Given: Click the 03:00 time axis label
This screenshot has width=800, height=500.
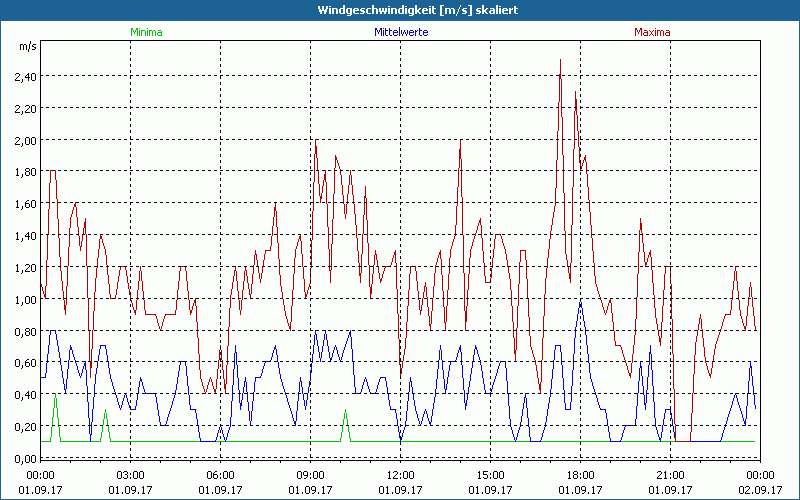Looking at the screenshot, I should [131, 475].
